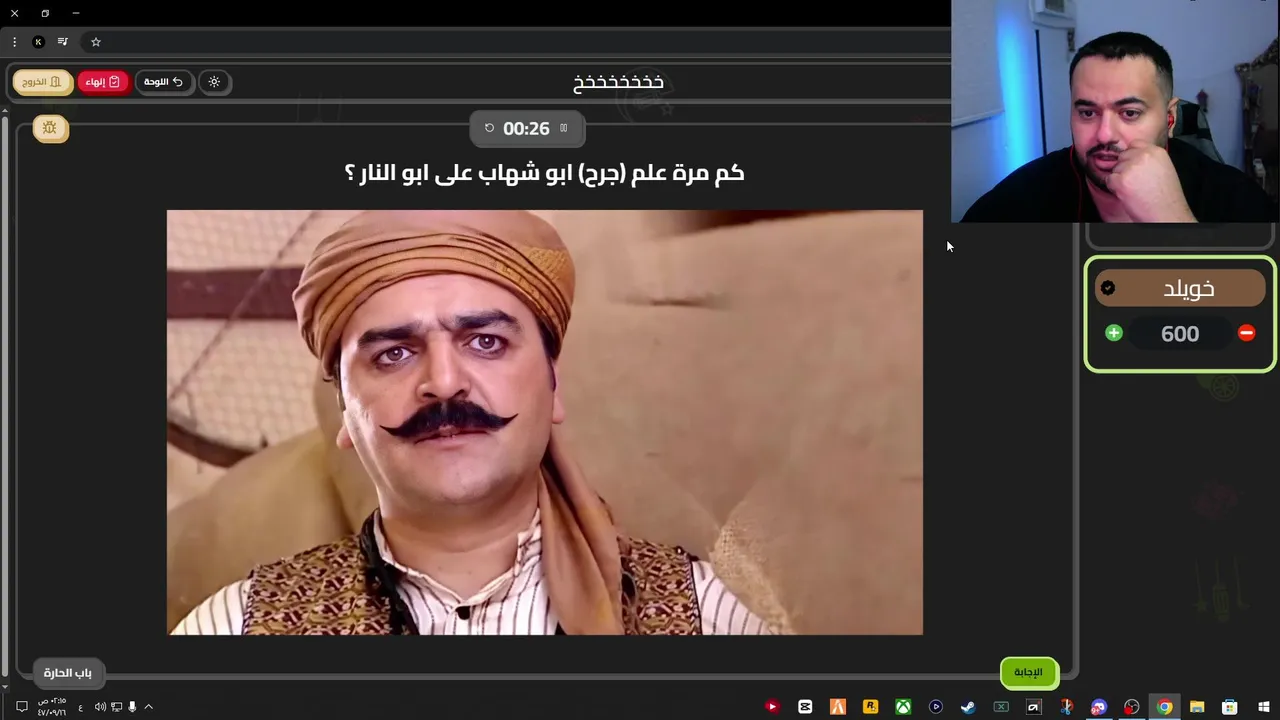
Task: Click the question image of the man
Action: (x=544, y=422)
